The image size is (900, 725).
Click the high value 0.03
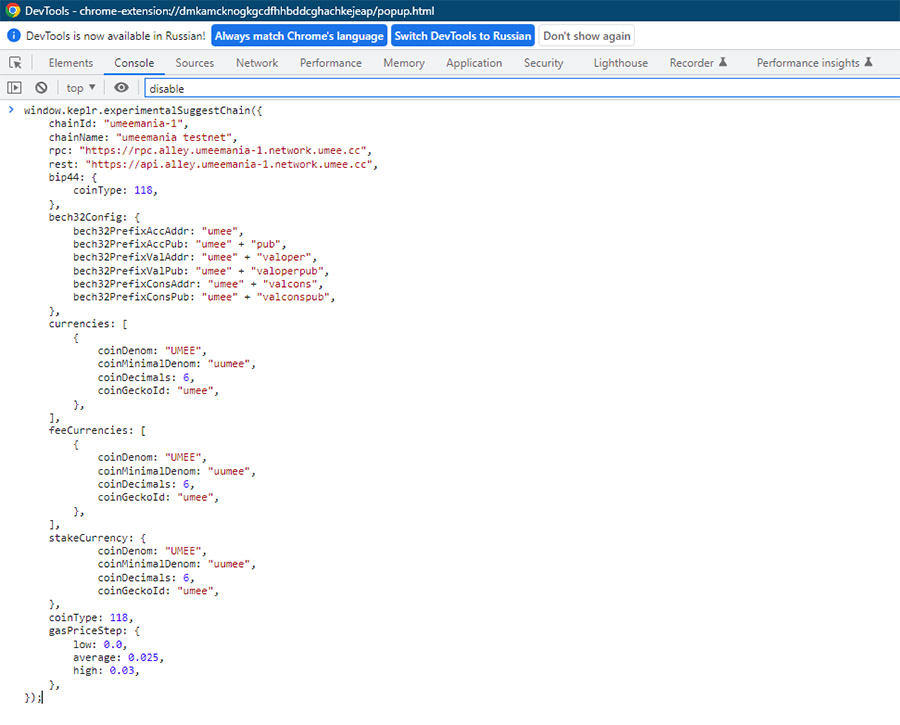[122, 670]
